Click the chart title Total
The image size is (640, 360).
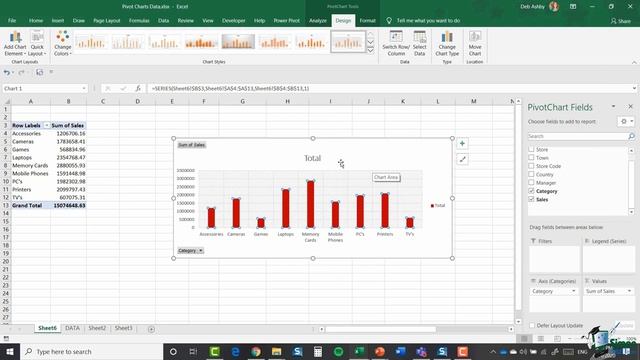coord(312,158)
